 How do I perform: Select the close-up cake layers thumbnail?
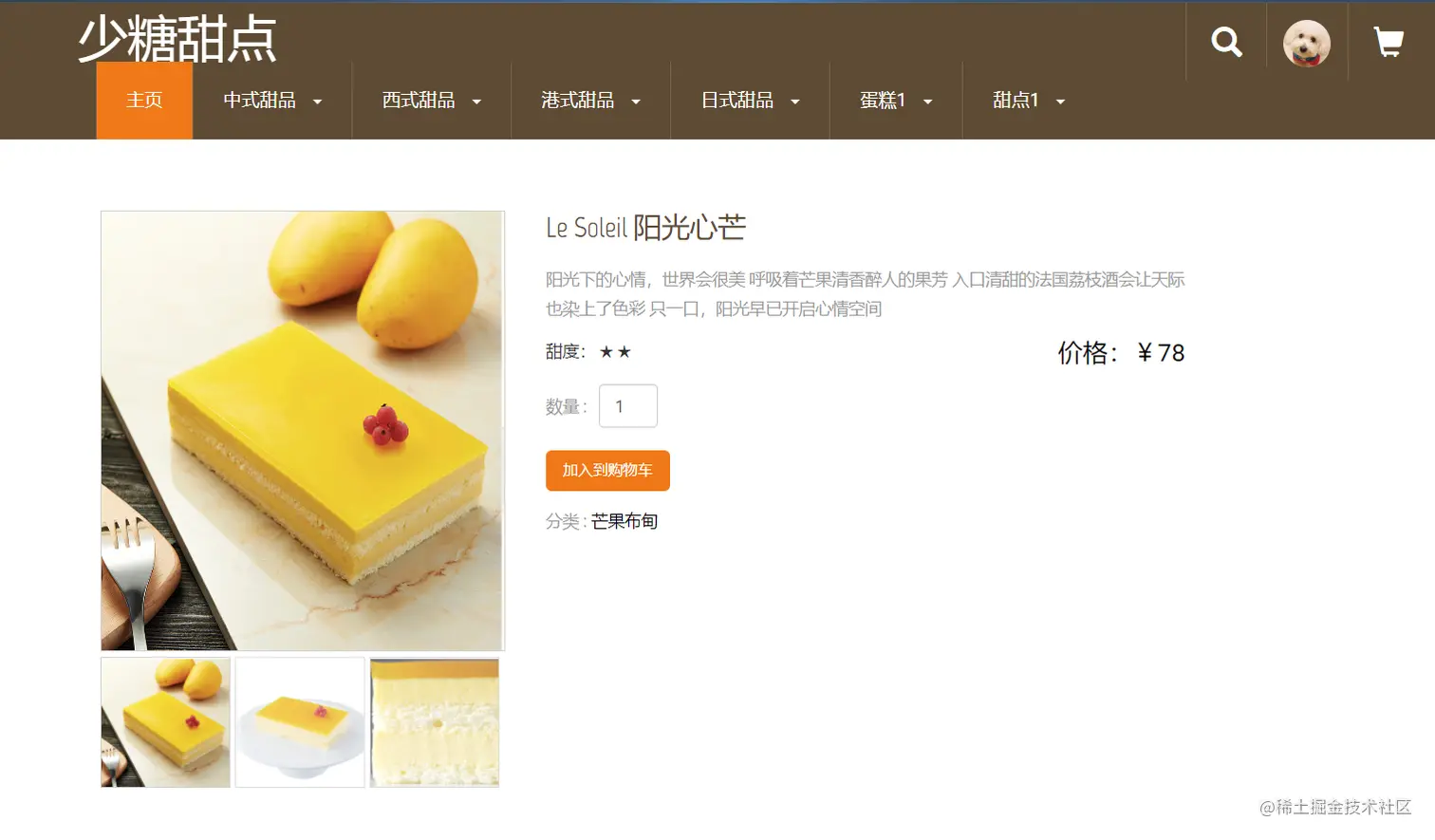435,722
